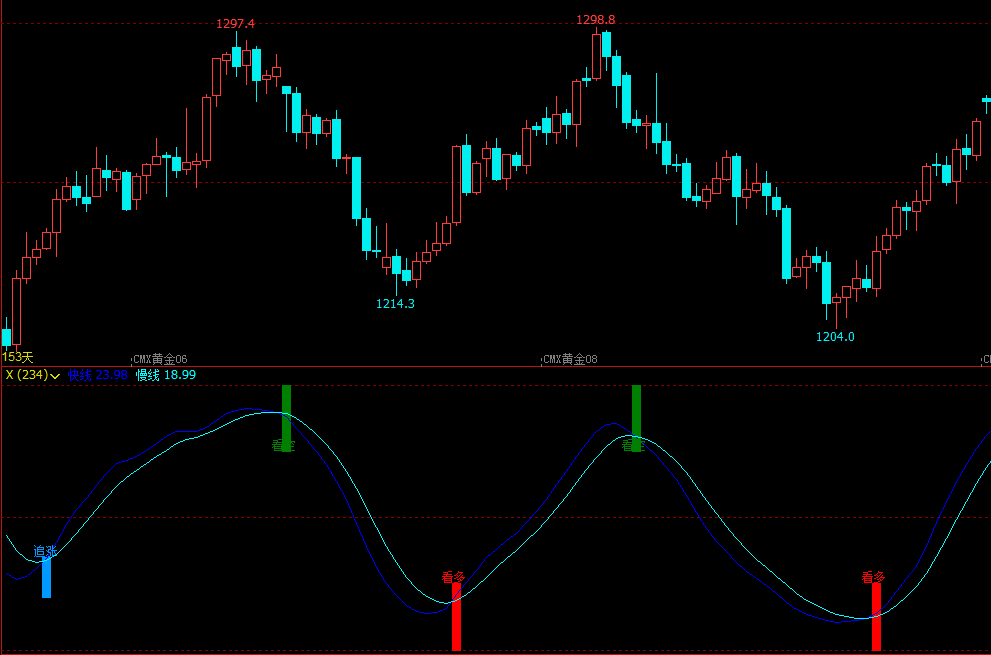This screenshot has height=655, width=991.
Task: Click the CMX黄金08 contract marker
Action: [x=569, y=360]
